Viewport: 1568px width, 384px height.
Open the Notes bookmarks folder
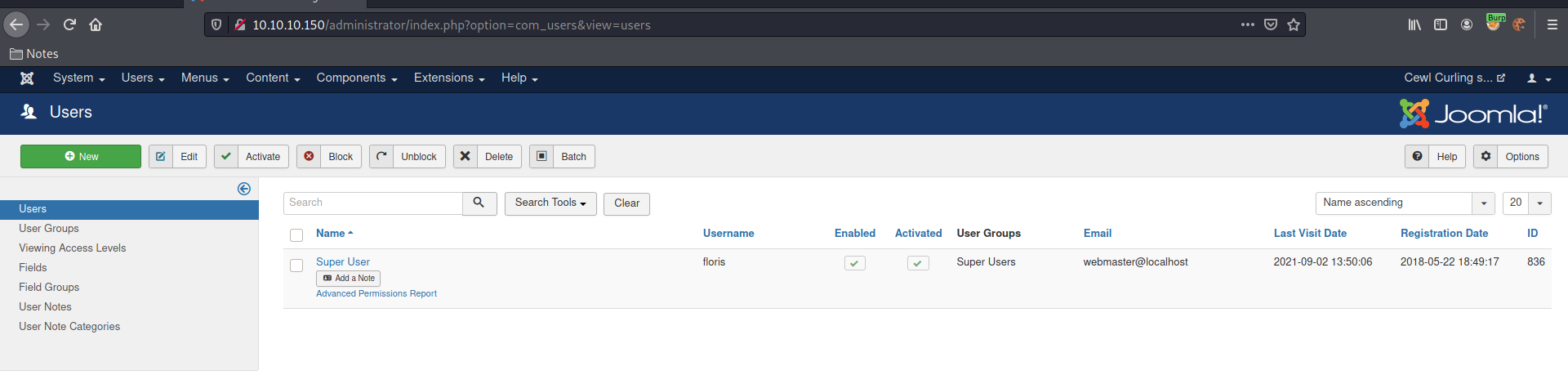click(x=33, y=54)
